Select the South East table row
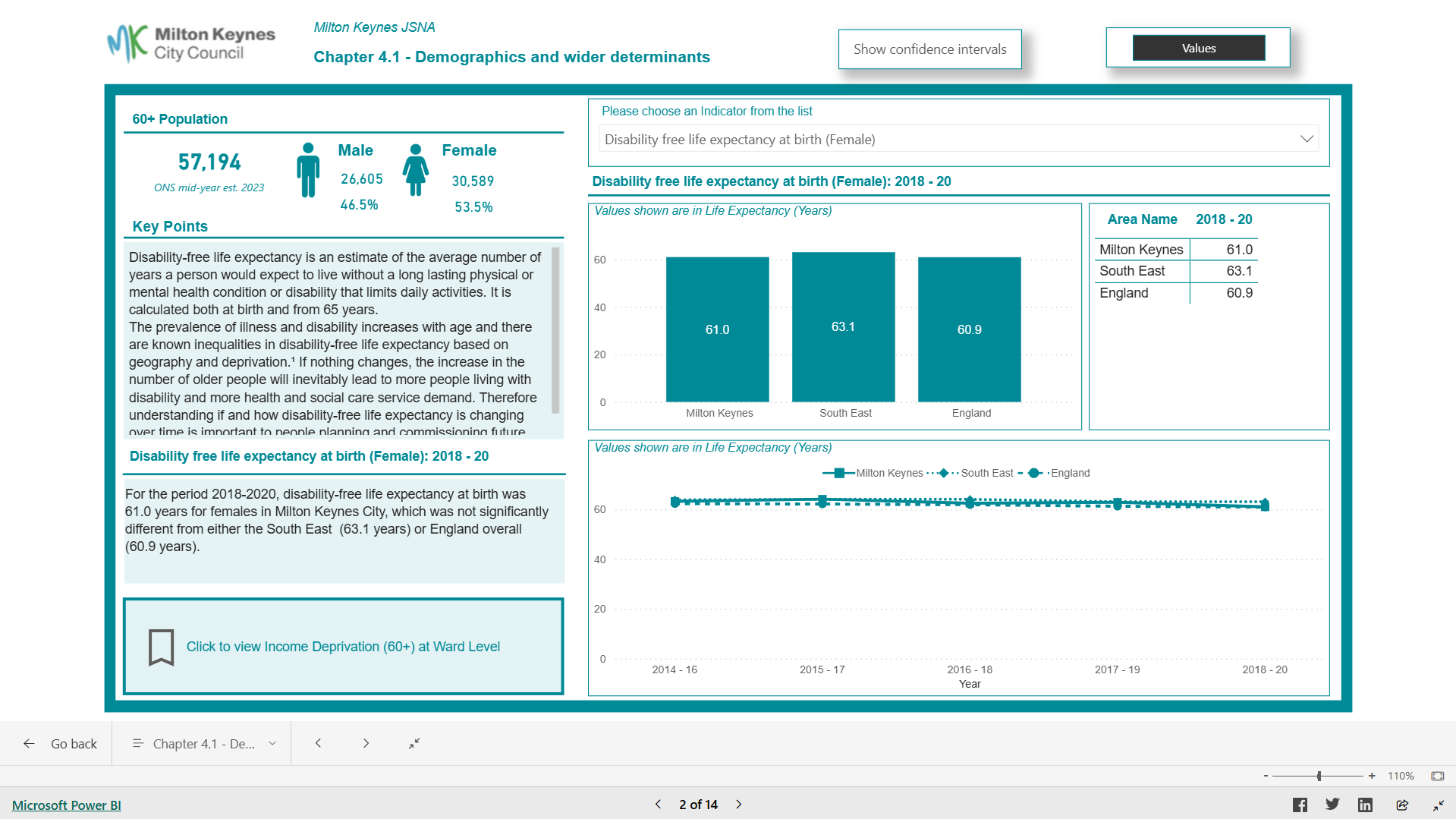The width and height of the screenshot is (1456, 819). point(1175,271)
